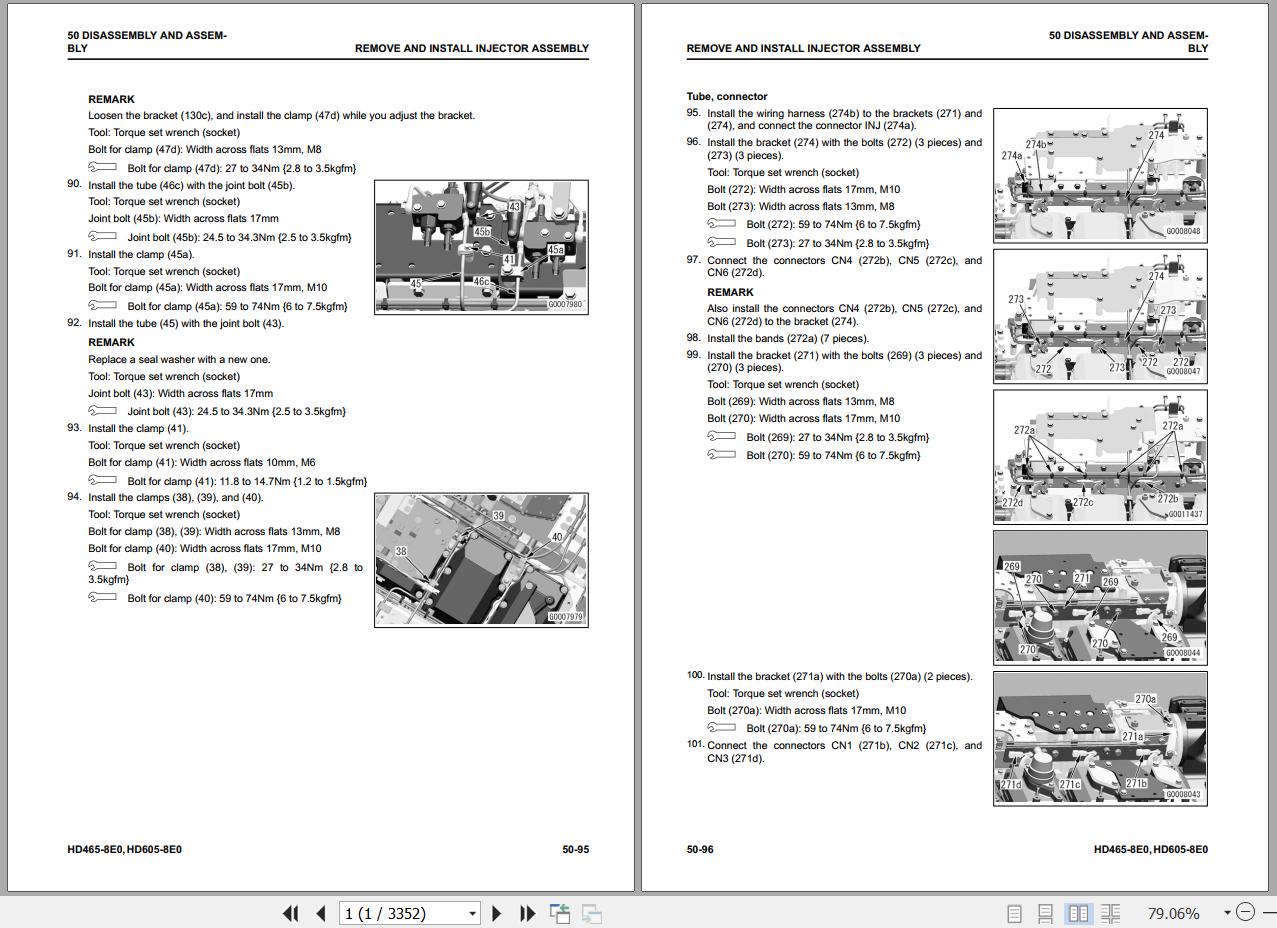Click step 90 'Install the tube (46c)' text

coord(191,185)
